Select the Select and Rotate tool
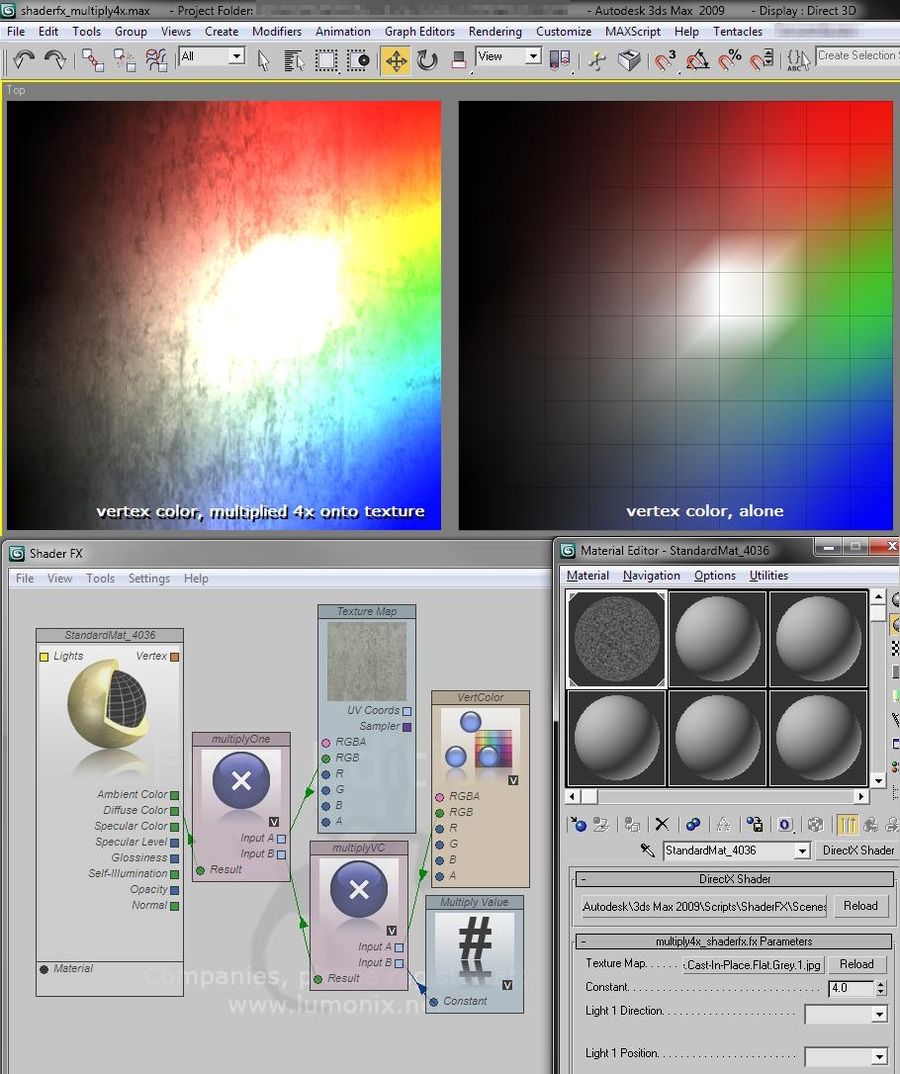Image resolution: width=900 pixels, height=1074 pixels. point(427,62)
